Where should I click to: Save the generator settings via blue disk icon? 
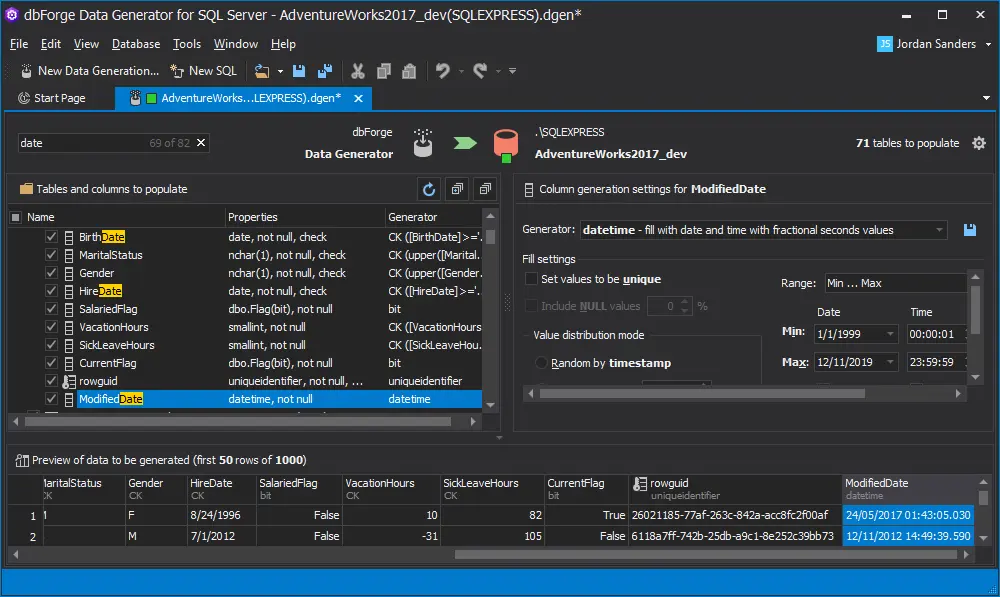coord(969,230)
